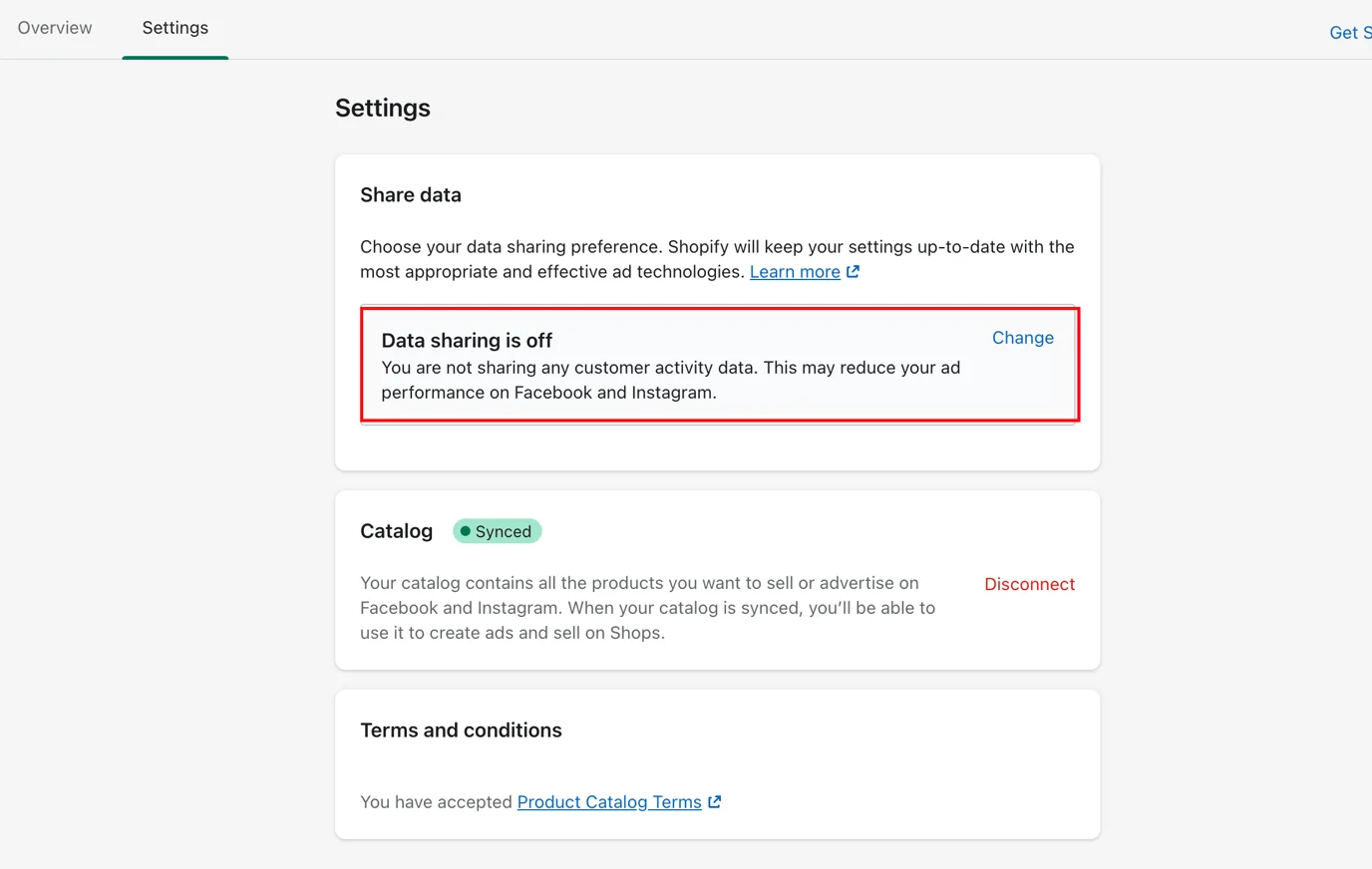Click external-link icon beside Learn more
1372x869 pixels.
(x=853, y=271)
